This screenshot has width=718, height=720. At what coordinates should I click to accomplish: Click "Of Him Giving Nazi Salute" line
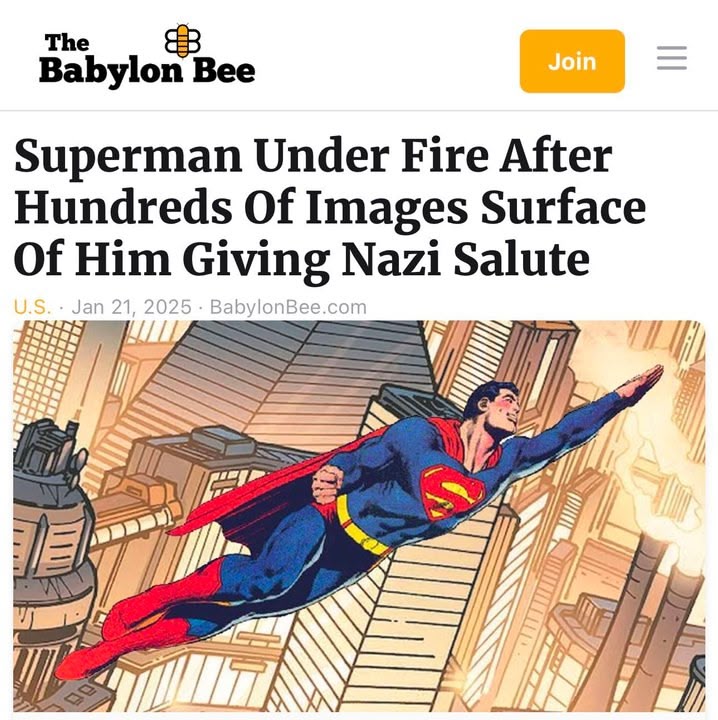pos(302,260)
